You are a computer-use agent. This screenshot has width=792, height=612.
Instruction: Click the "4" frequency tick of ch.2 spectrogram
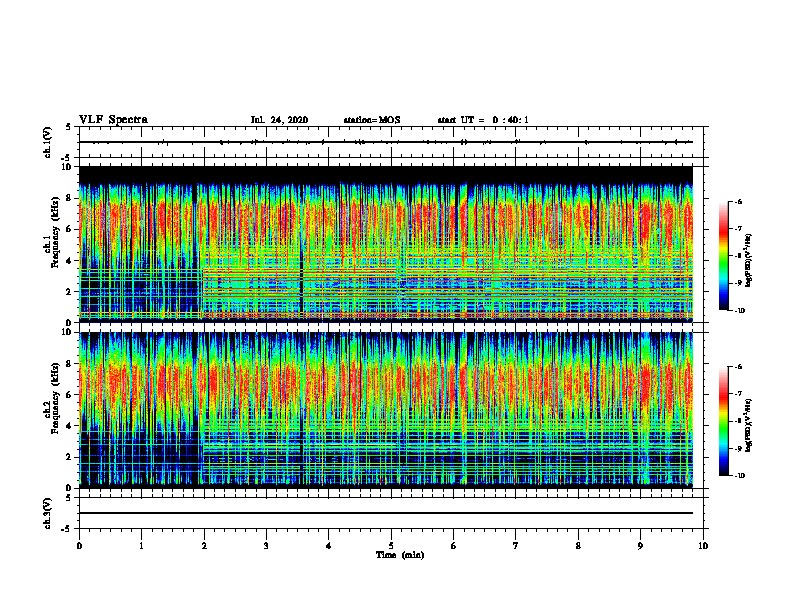(69, 426)
